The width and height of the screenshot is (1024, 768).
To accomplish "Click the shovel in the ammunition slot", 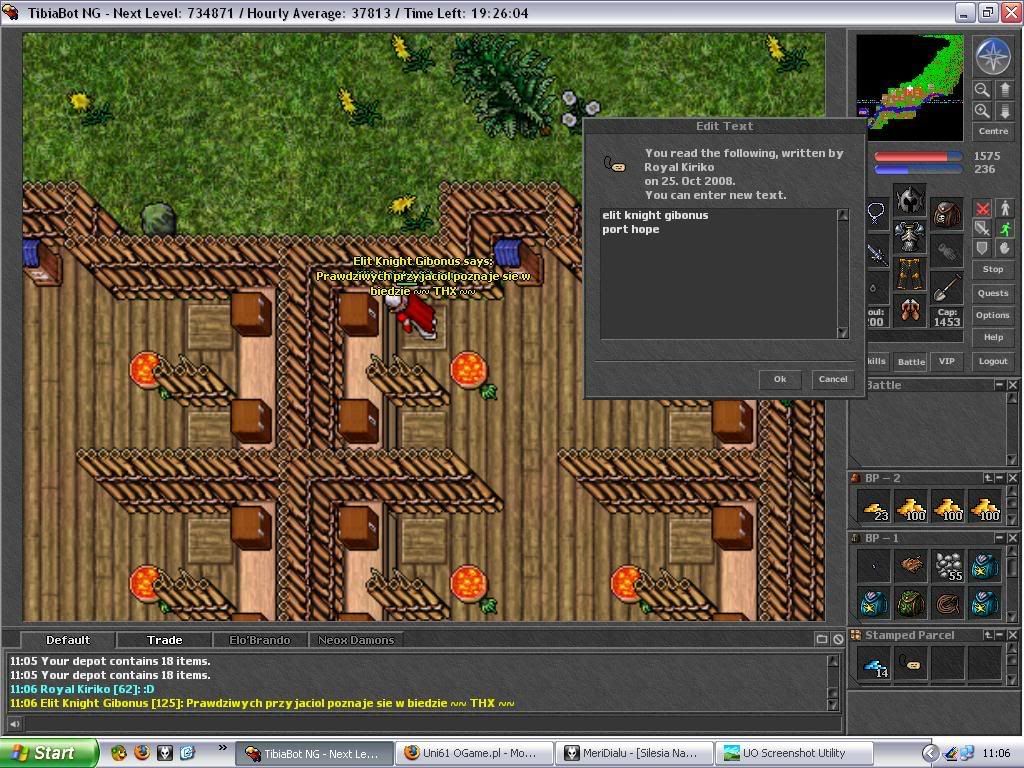I will [947, 286].
